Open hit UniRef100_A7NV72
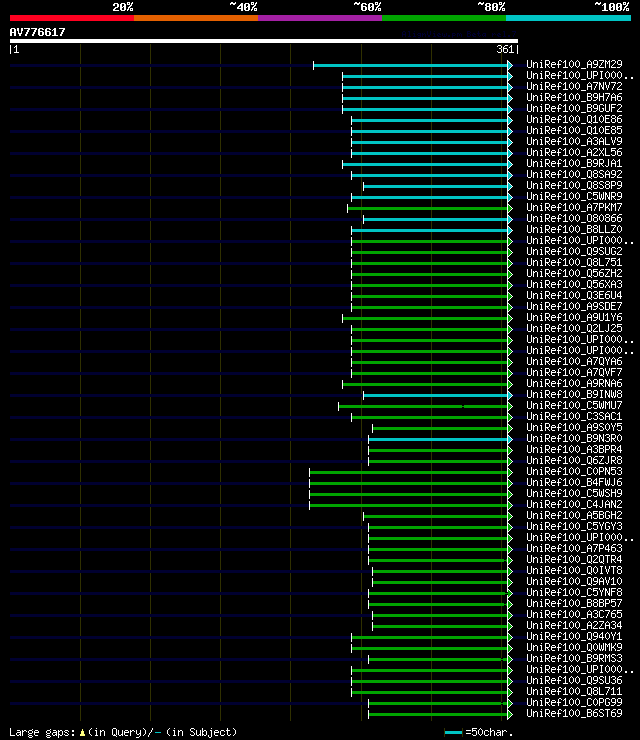640x740 pixels. click(x=574, y=86)
